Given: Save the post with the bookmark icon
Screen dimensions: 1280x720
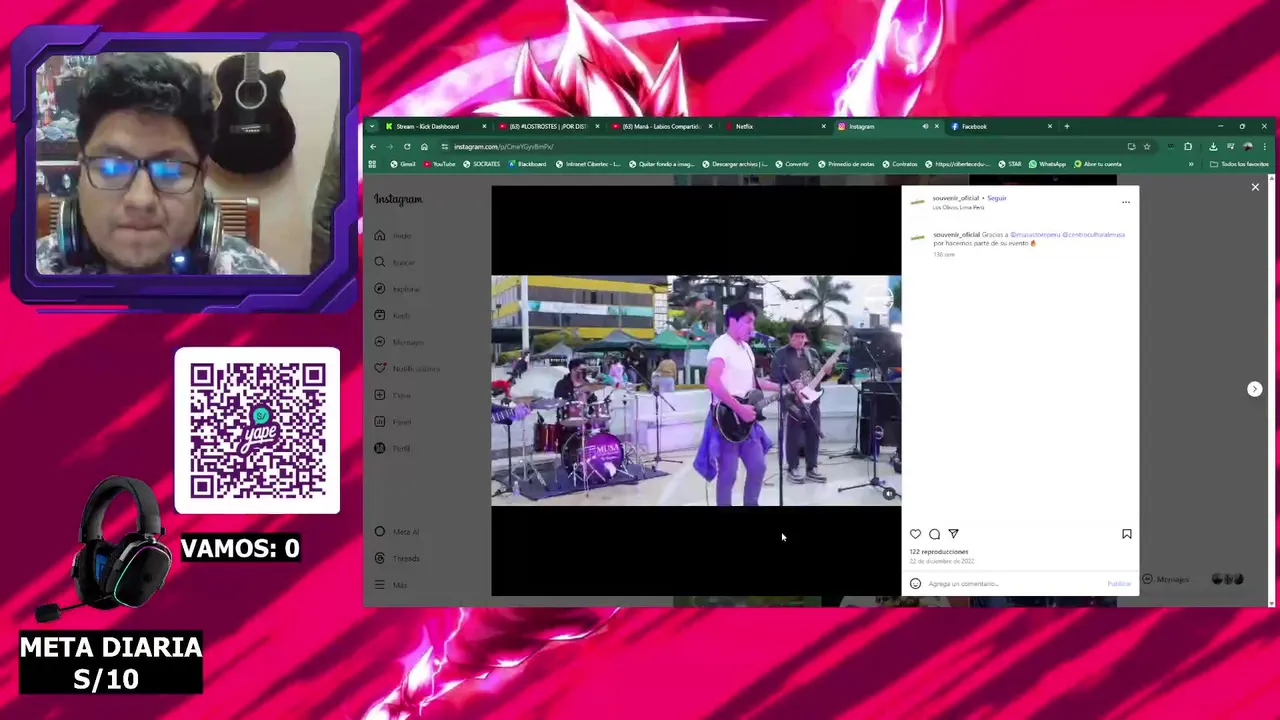Looking at the screenshot, I should coord(1126,534).
